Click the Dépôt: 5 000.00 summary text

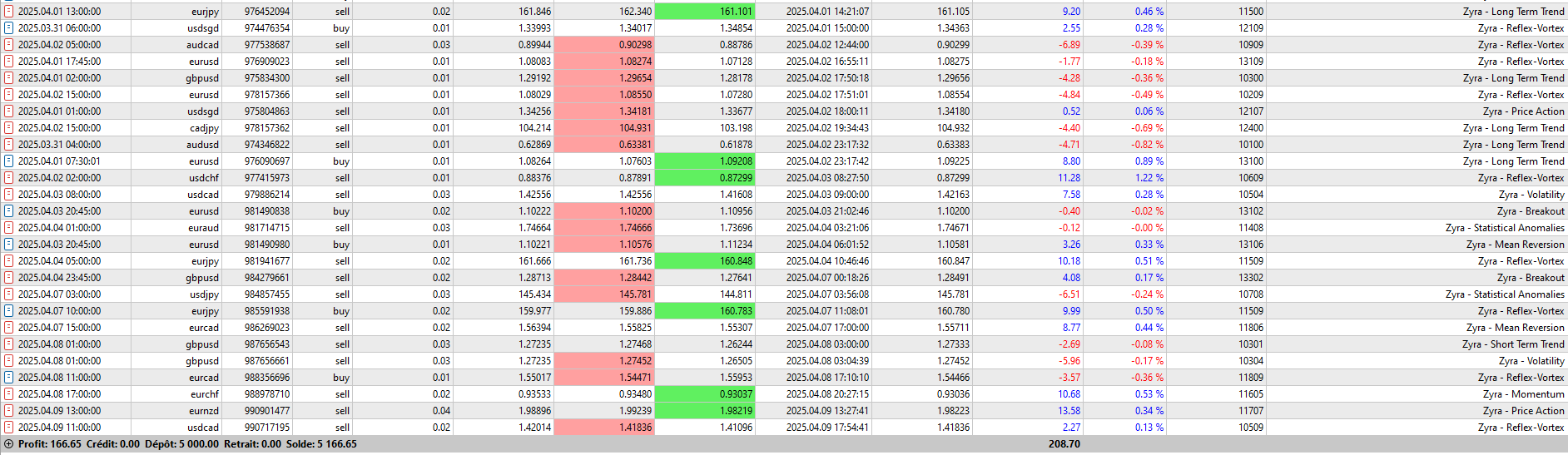181,444
